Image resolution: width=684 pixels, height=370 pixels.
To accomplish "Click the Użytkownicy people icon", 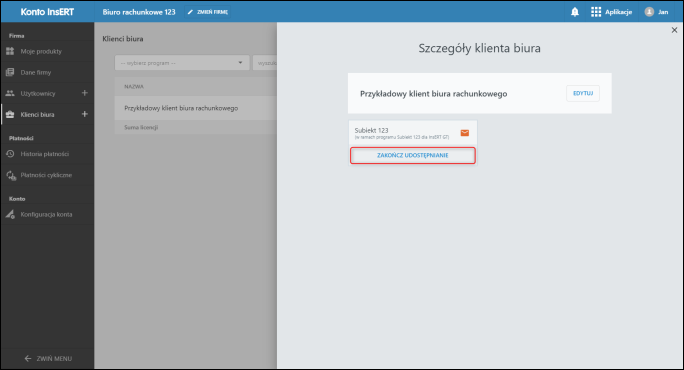I will coord(10,93).
